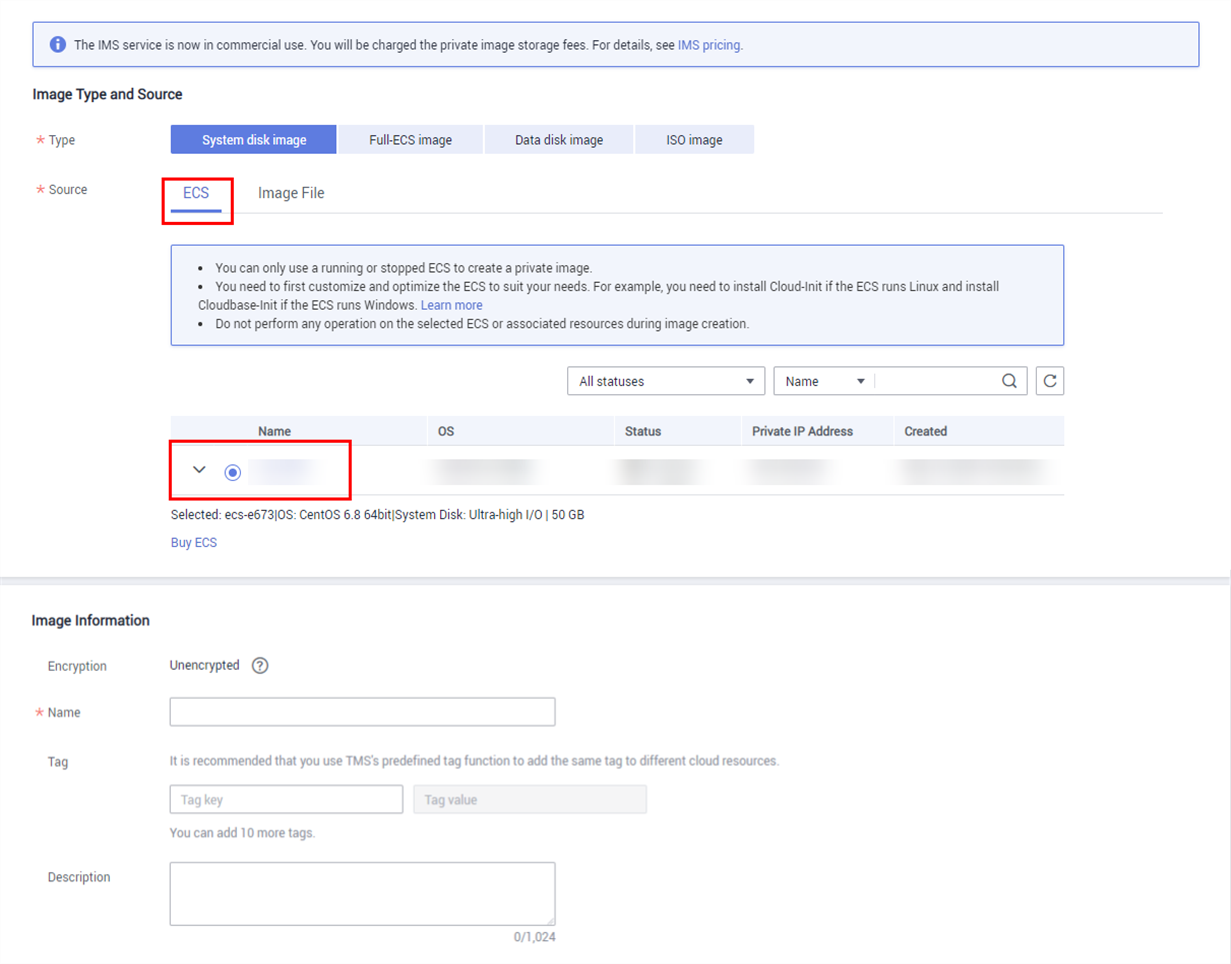Viewport: 1231px width, 964px height.
Task: Click the Unencrypted text
Action: [x=205, y=665]
